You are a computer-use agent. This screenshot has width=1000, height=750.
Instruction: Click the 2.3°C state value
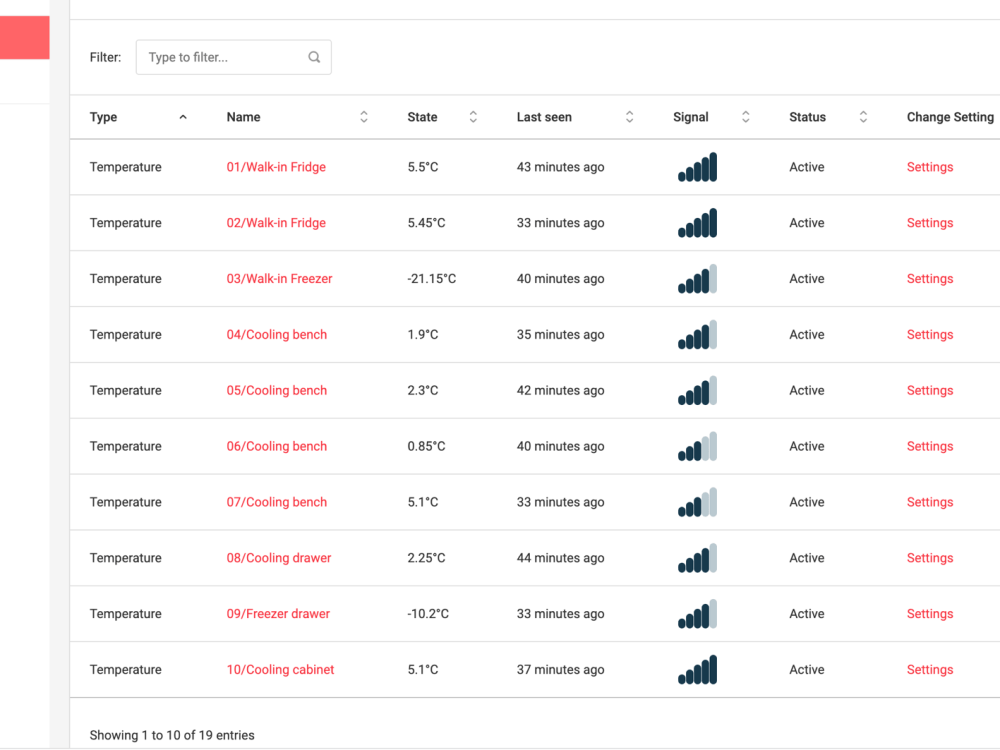click(x=423, y=390)
